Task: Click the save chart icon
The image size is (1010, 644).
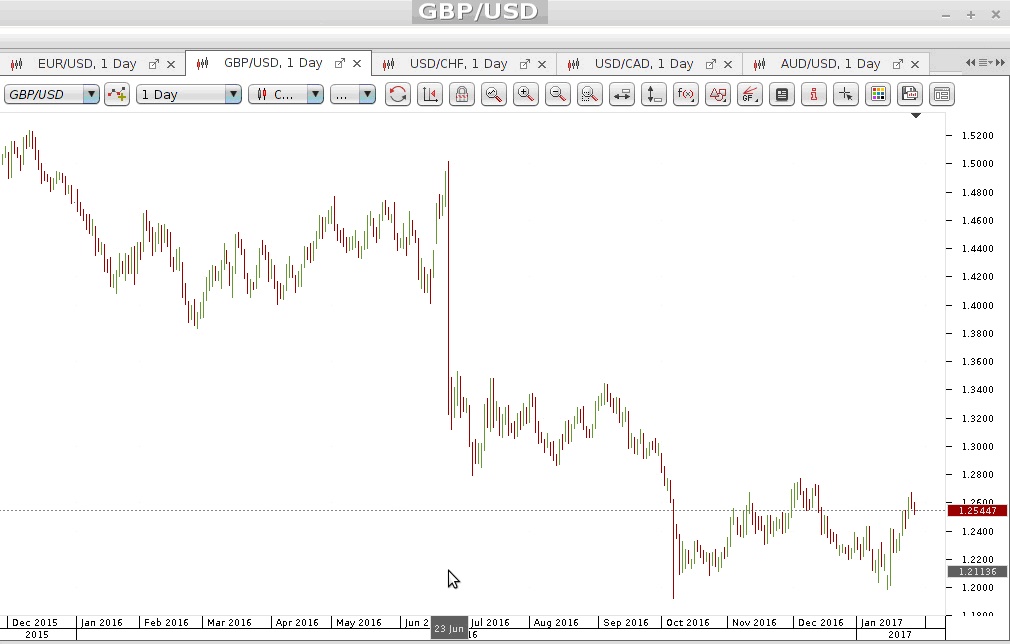Action: click(x=910, y=94)
